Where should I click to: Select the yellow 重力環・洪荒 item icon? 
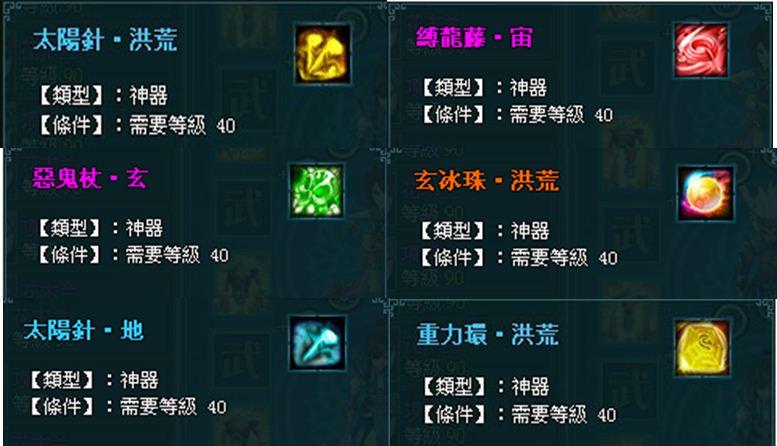tap(702, 347)
